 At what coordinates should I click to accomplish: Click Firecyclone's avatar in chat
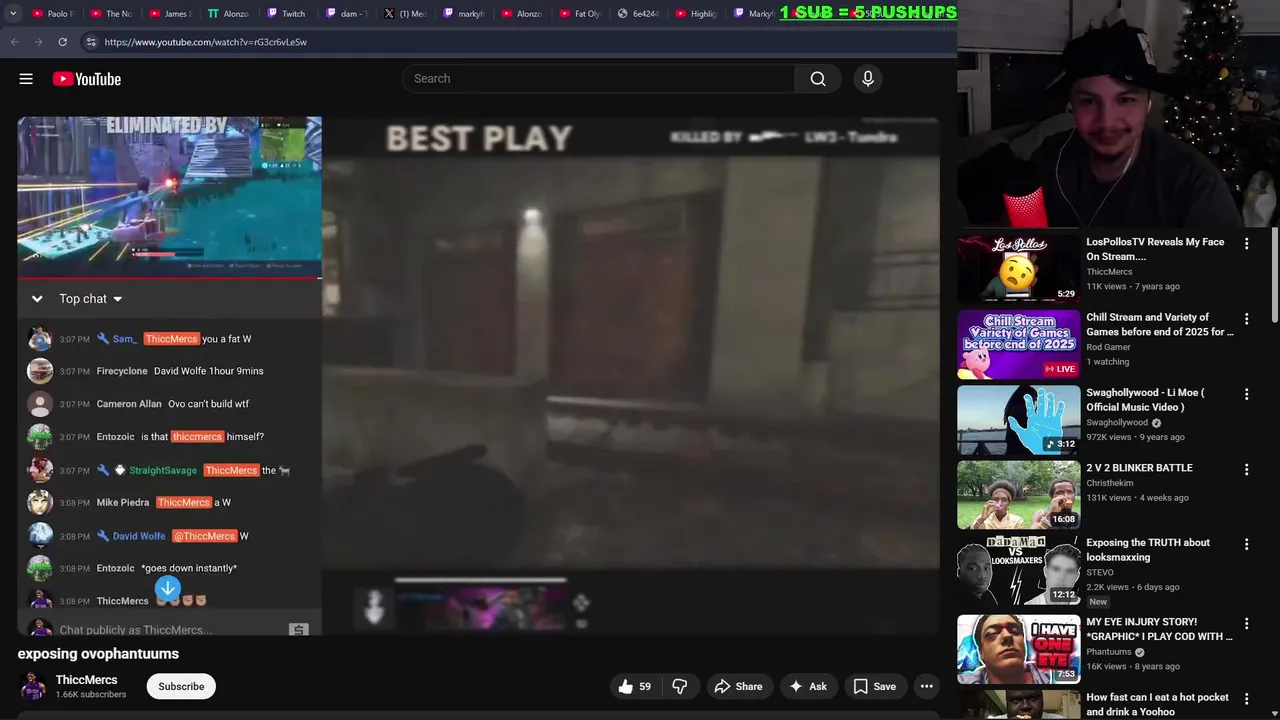(40, 371)
